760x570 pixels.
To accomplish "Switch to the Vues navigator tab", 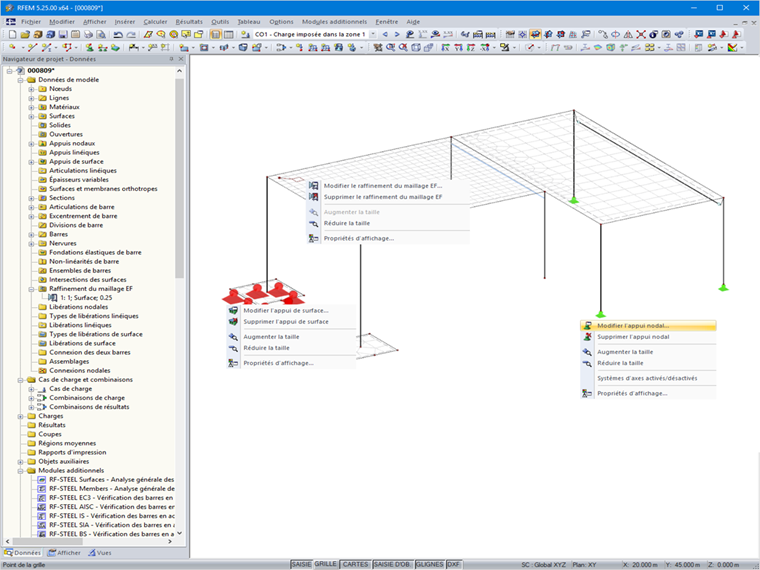I will [99, 553].
